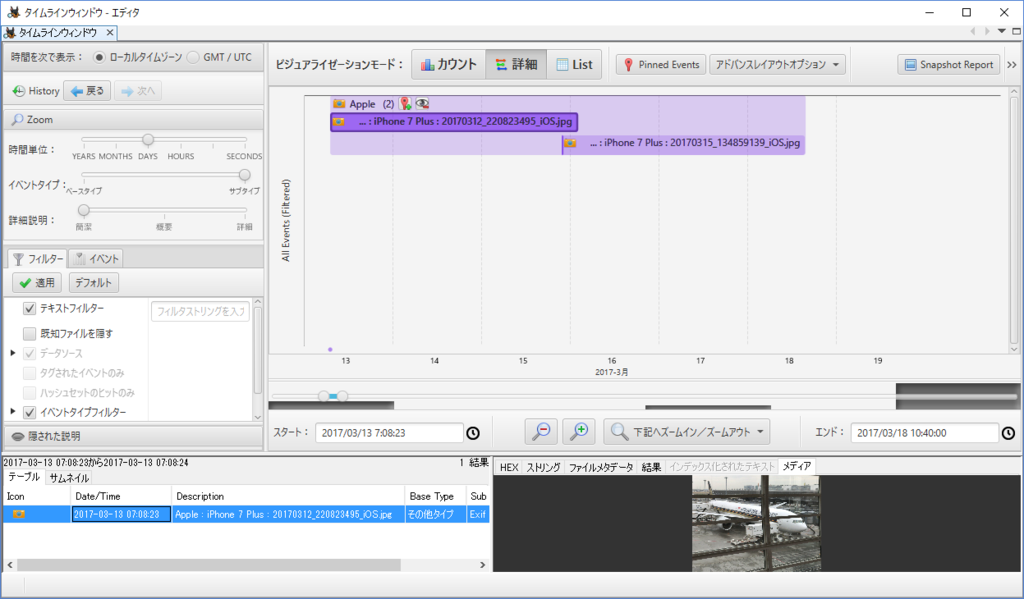The height and width of the screenshot is (599, 1024).
Task: Select event 20170315_134859139_iOS.jpg on timeline
Action: click(x=683, y=142)
